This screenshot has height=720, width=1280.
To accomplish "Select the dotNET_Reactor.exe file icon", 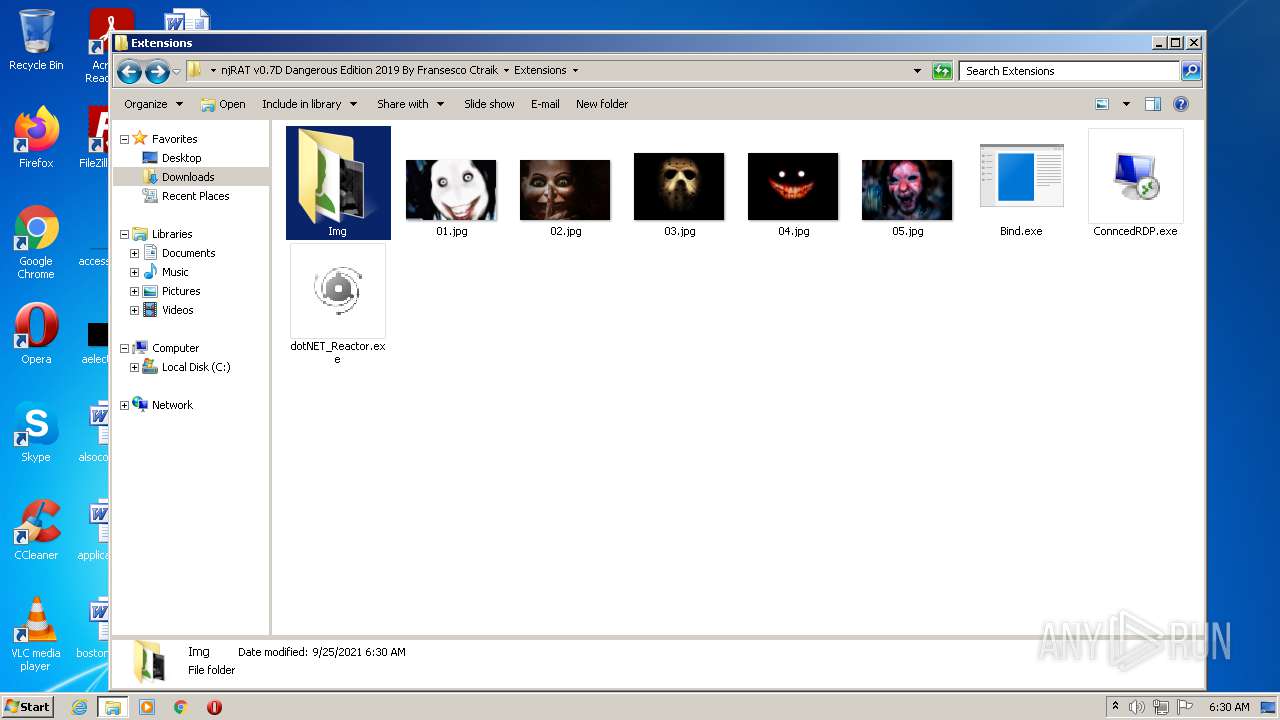I will (x=338, y=290).
